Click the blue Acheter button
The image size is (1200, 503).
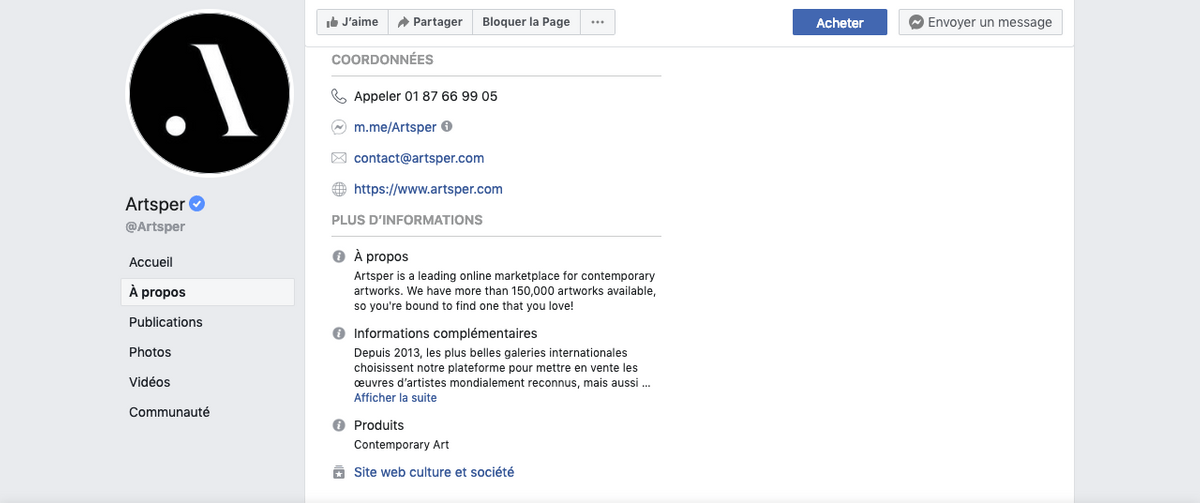[840, 22]
